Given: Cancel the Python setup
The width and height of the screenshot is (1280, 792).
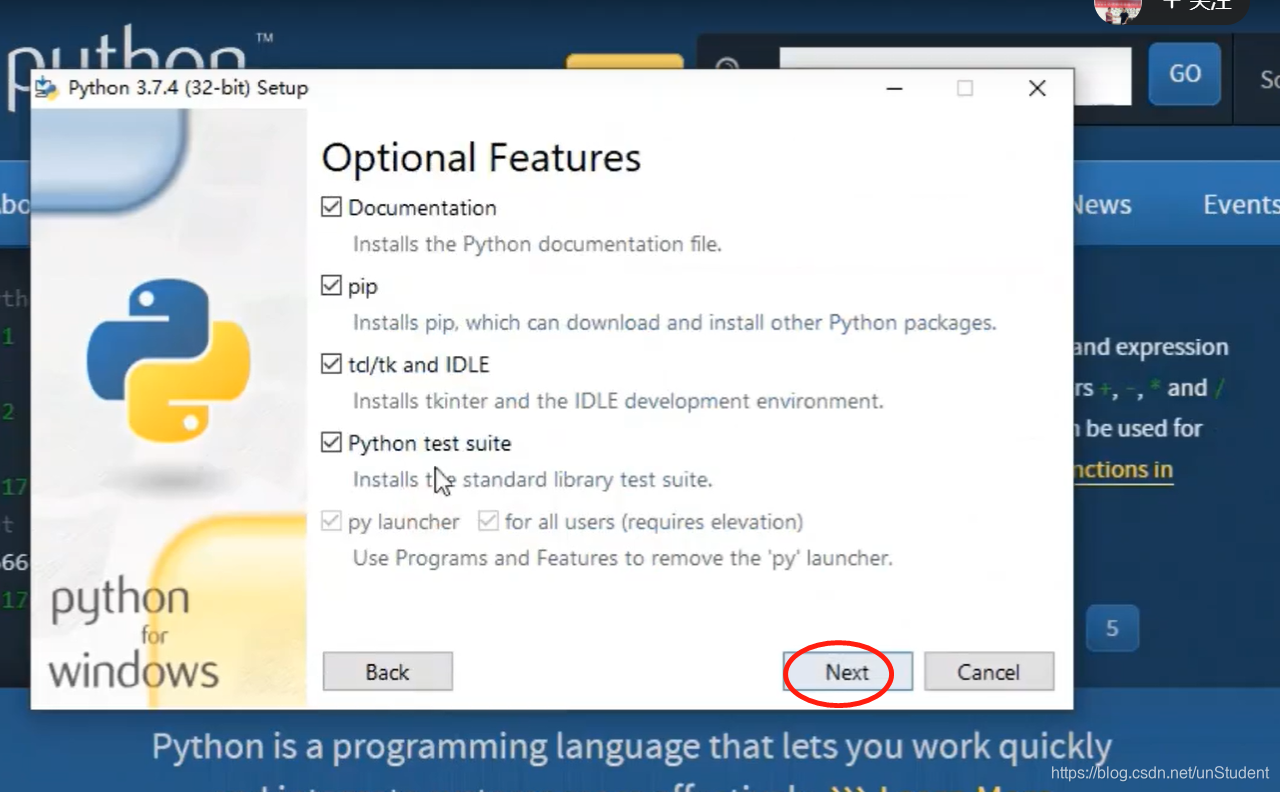Looking at the screenshot, I should 989,672.
